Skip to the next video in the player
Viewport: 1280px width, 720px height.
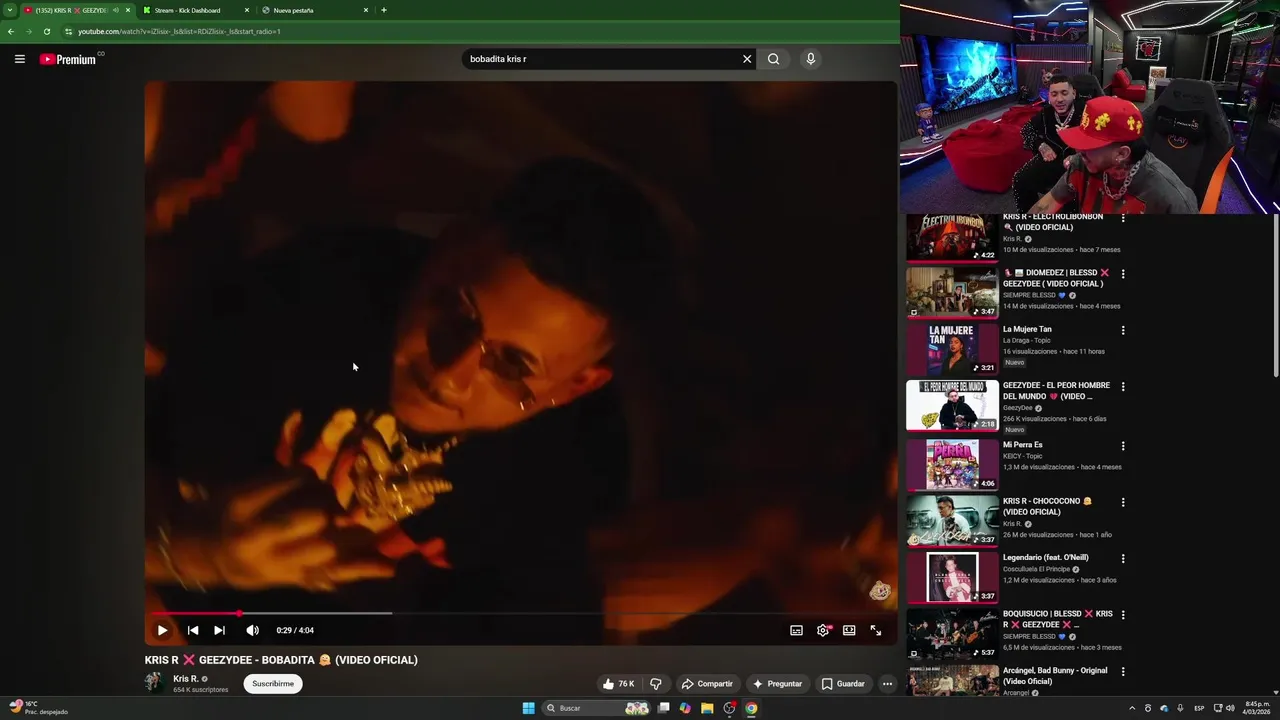(219, 630)
